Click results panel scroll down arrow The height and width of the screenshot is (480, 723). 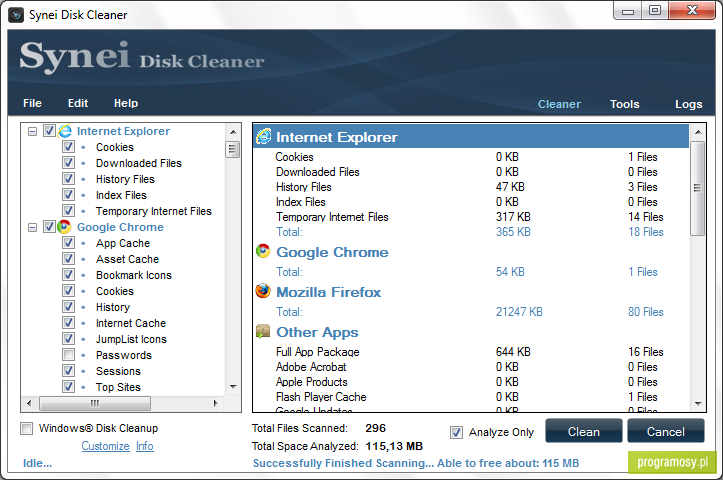698,404
